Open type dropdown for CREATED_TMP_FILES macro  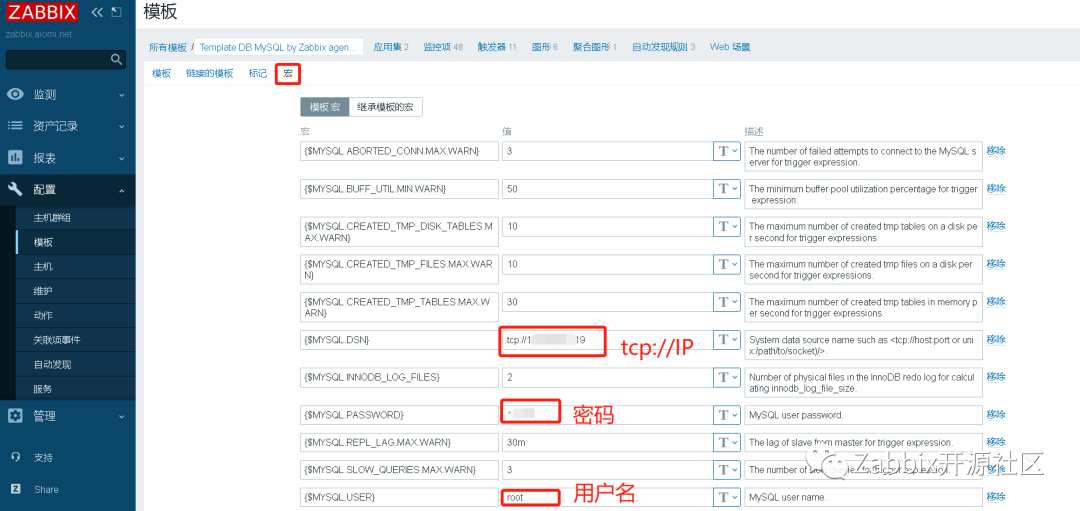coord(727,264)
